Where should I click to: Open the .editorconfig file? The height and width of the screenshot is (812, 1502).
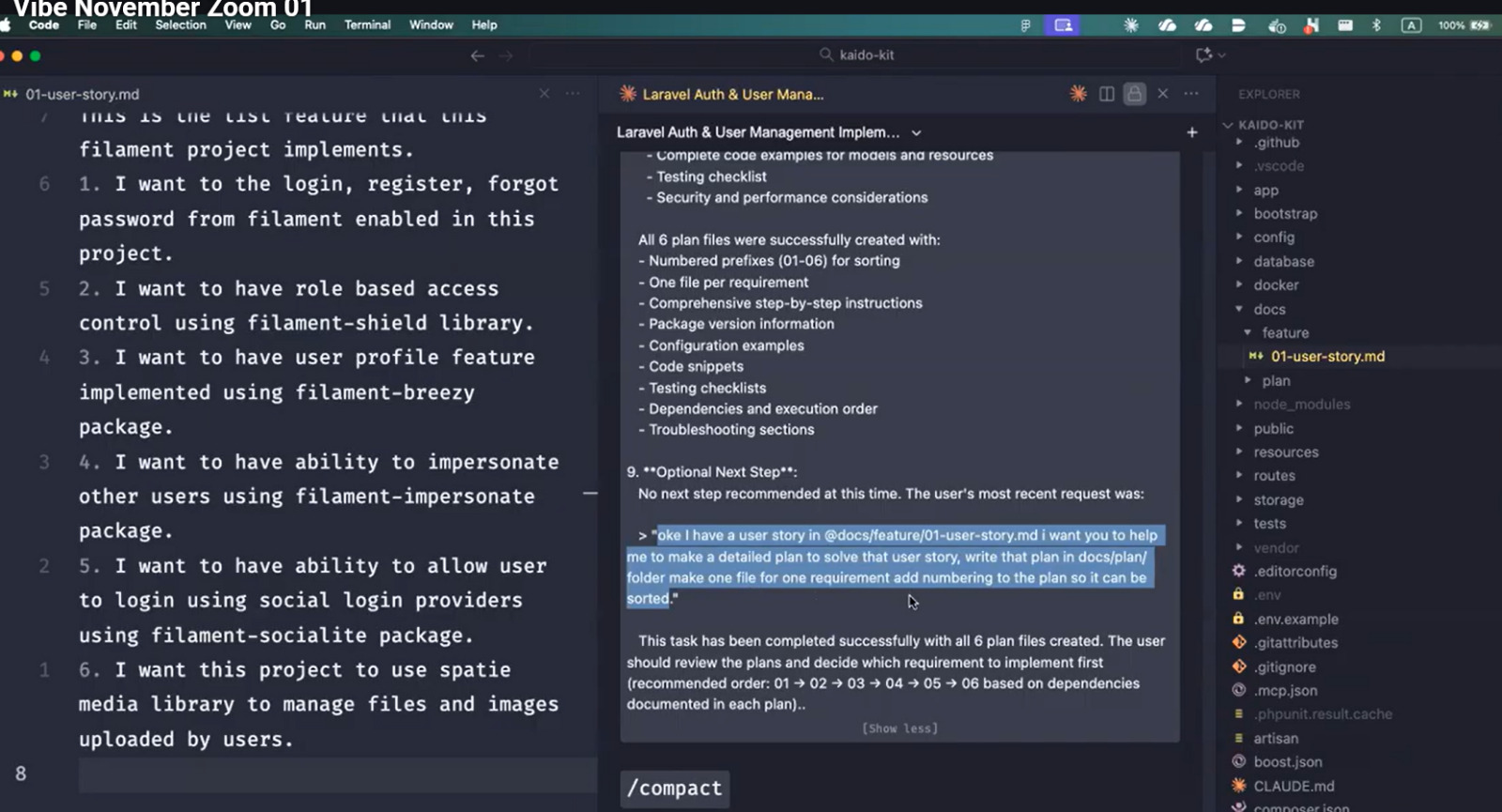(x=1295, y=572)
